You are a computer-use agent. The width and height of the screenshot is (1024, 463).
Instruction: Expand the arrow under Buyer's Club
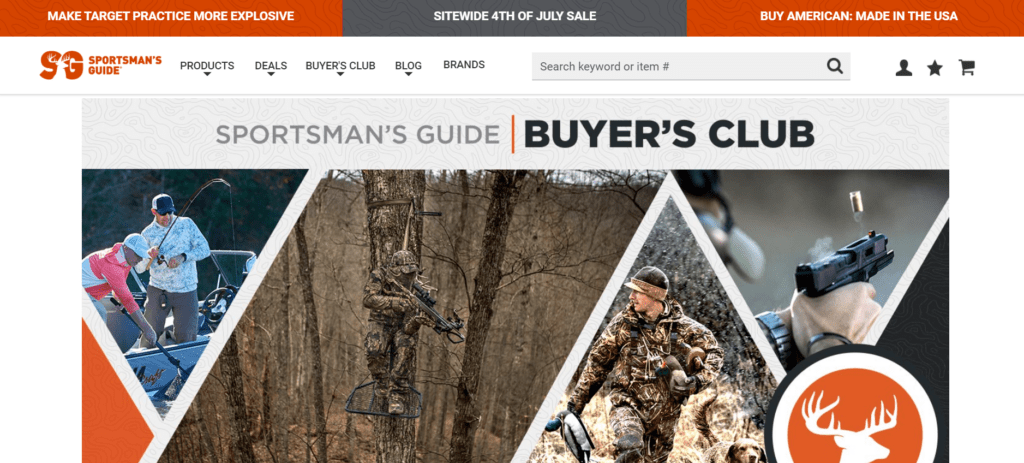[340, 74]
